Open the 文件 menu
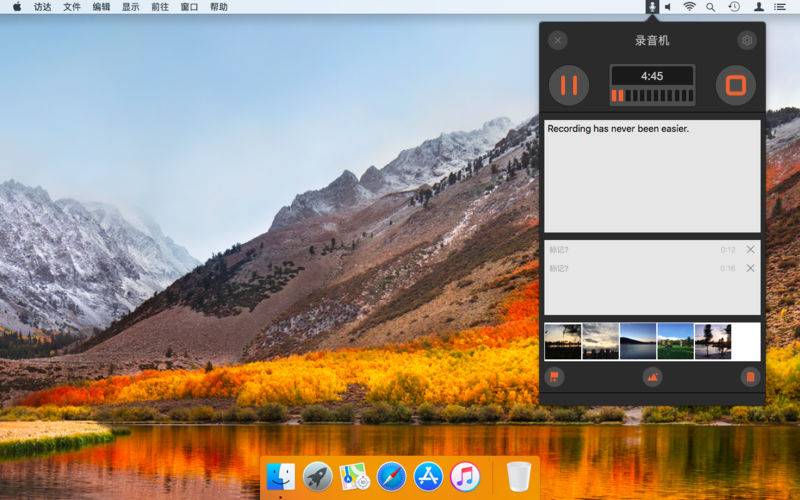Image resolution: width=800 pixels, height=500 pixels. pyautogui.click(x=72, y=7)
